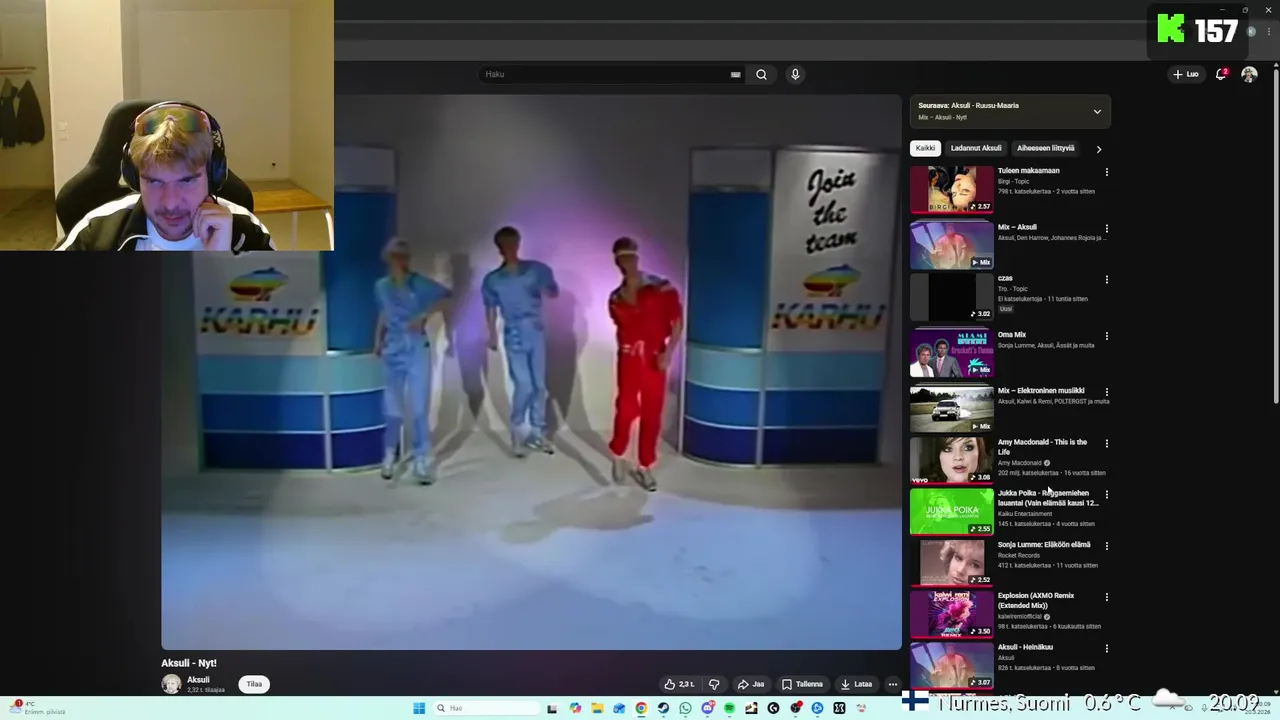Open 'Sonja Lumme: Eläköön elämä' title
Image resolution: width=1280 pixels, height=720 pixels.
[x=1044, y=545]
